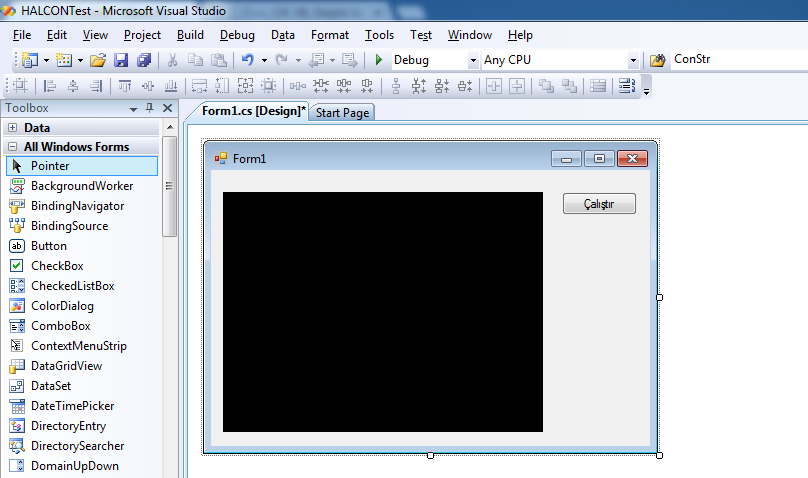808x478 pixels.
Task: Open the Redo history dropdown arrow
Action: click(x=298, y=60)
